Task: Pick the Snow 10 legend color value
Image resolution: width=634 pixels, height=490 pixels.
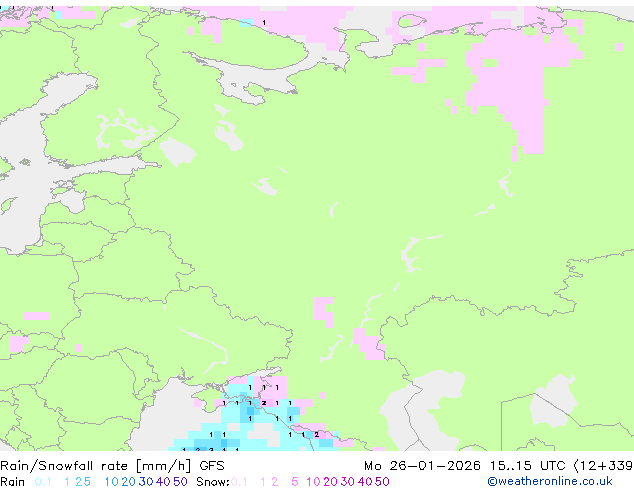Action: tap(313, 482)
